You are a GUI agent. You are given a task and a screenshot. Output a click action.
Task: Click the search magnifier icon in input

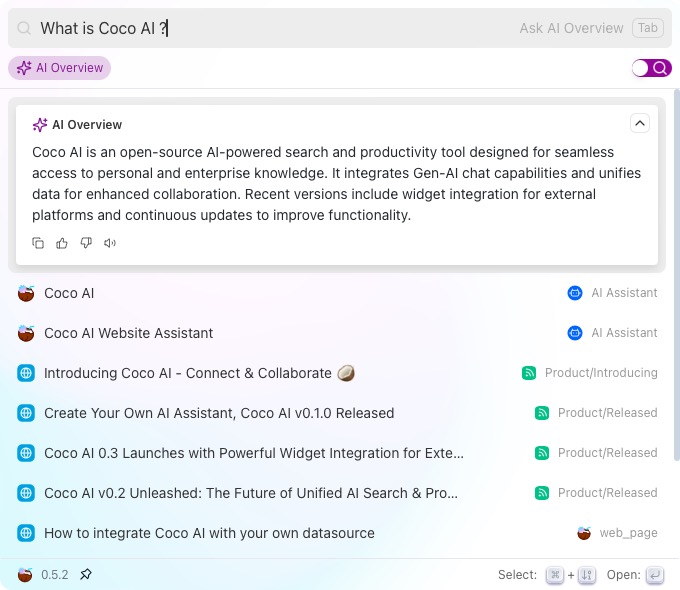click(x=24, y=28)
